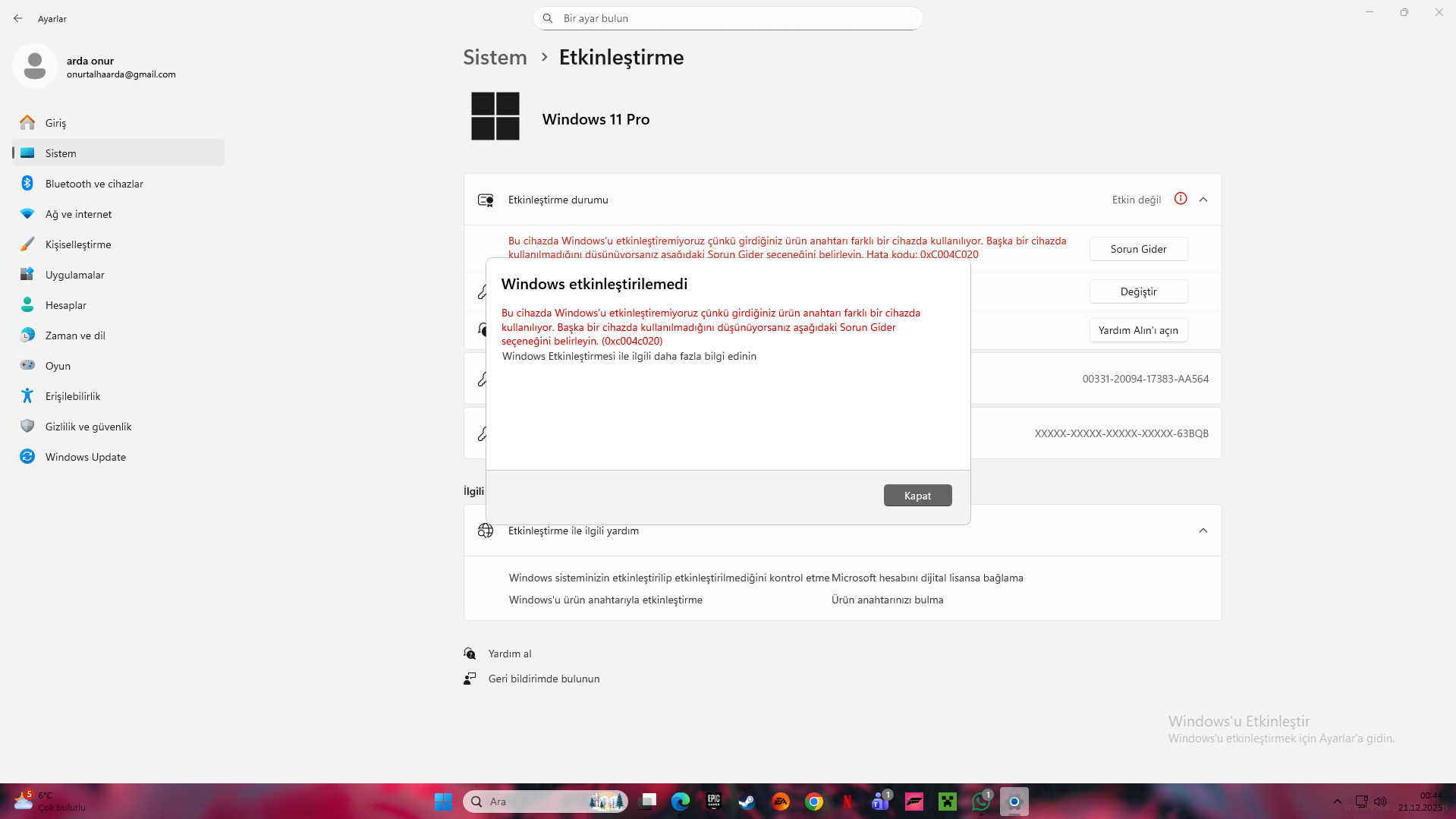Screen dimensions: 1456x819
Task: Open the taskbar clock and date
Action: 1421,802
